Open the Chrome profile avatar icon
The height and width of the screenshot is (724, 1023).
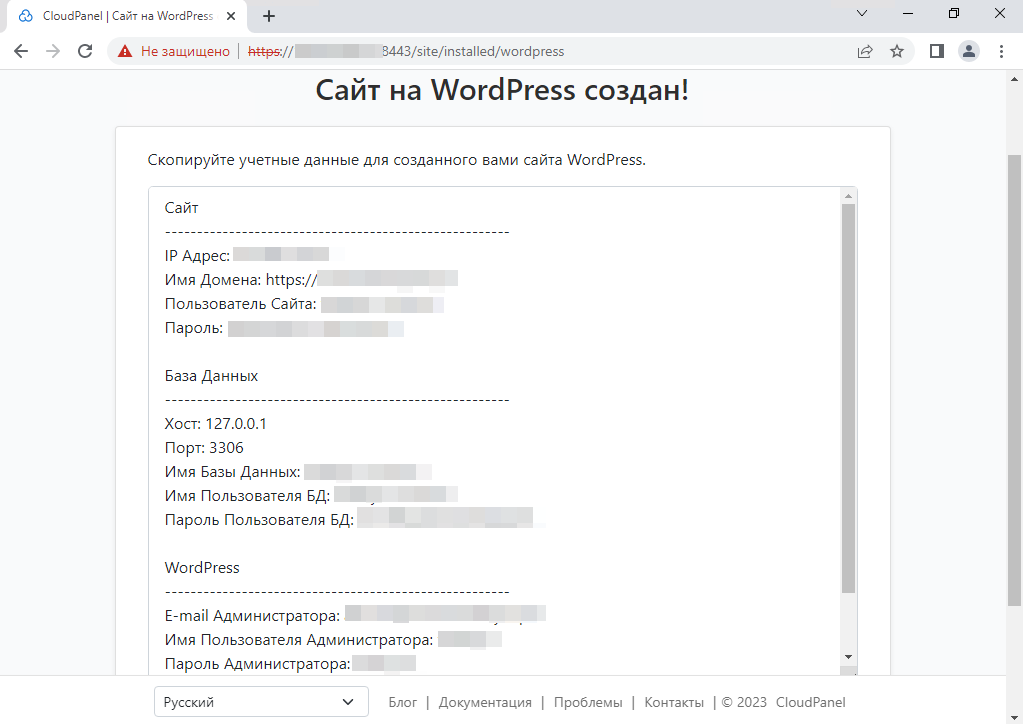click(x=968, y=51)
